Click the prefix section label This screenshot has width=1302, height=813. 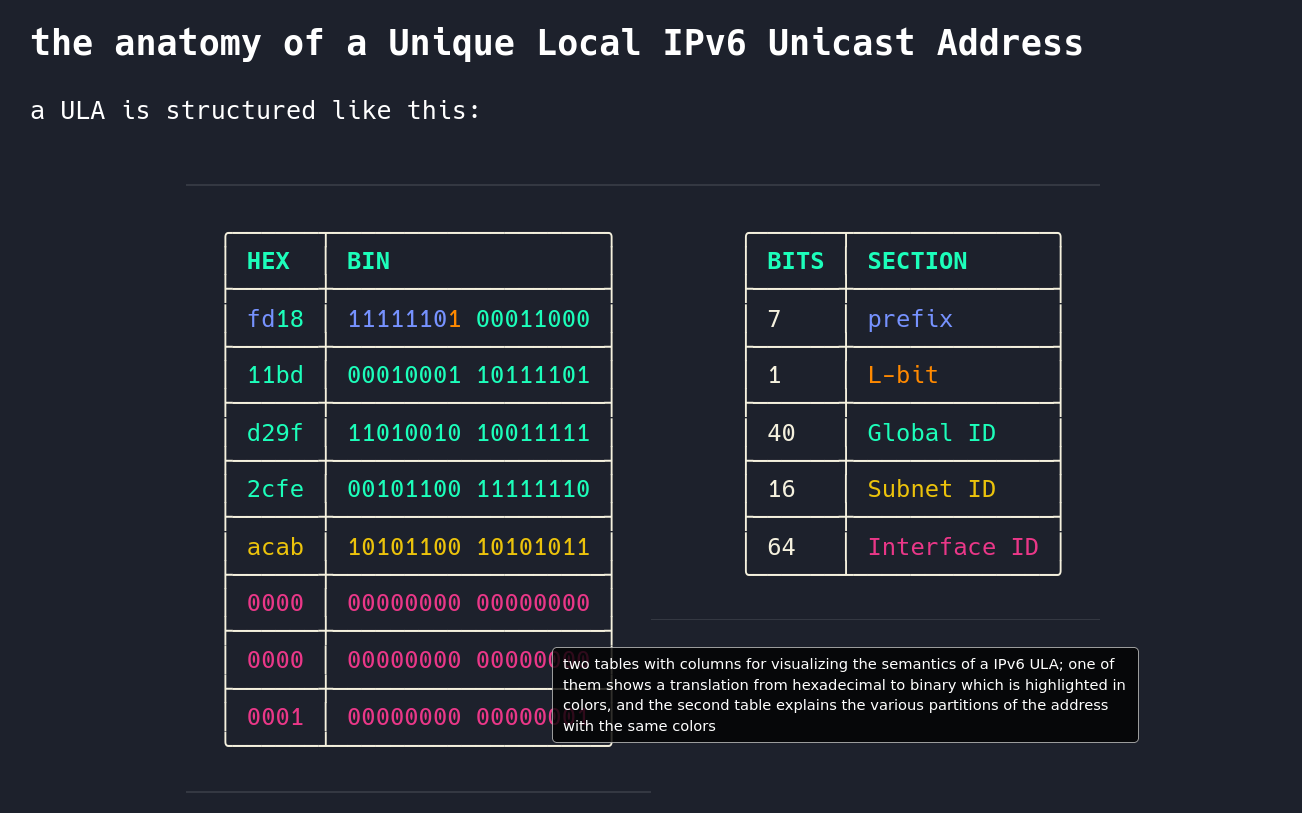[x=909, y=319]
